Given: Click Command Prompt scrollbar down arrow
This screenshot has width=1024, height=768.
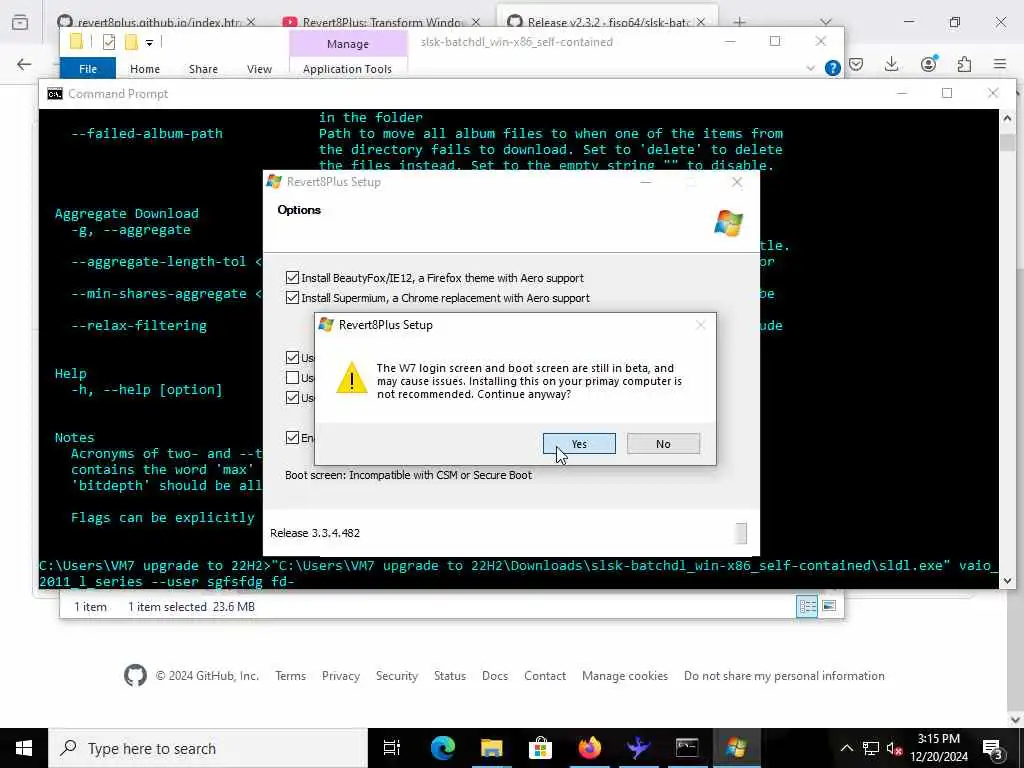Looking at the screenshot, I should (x=1007, y=580).
